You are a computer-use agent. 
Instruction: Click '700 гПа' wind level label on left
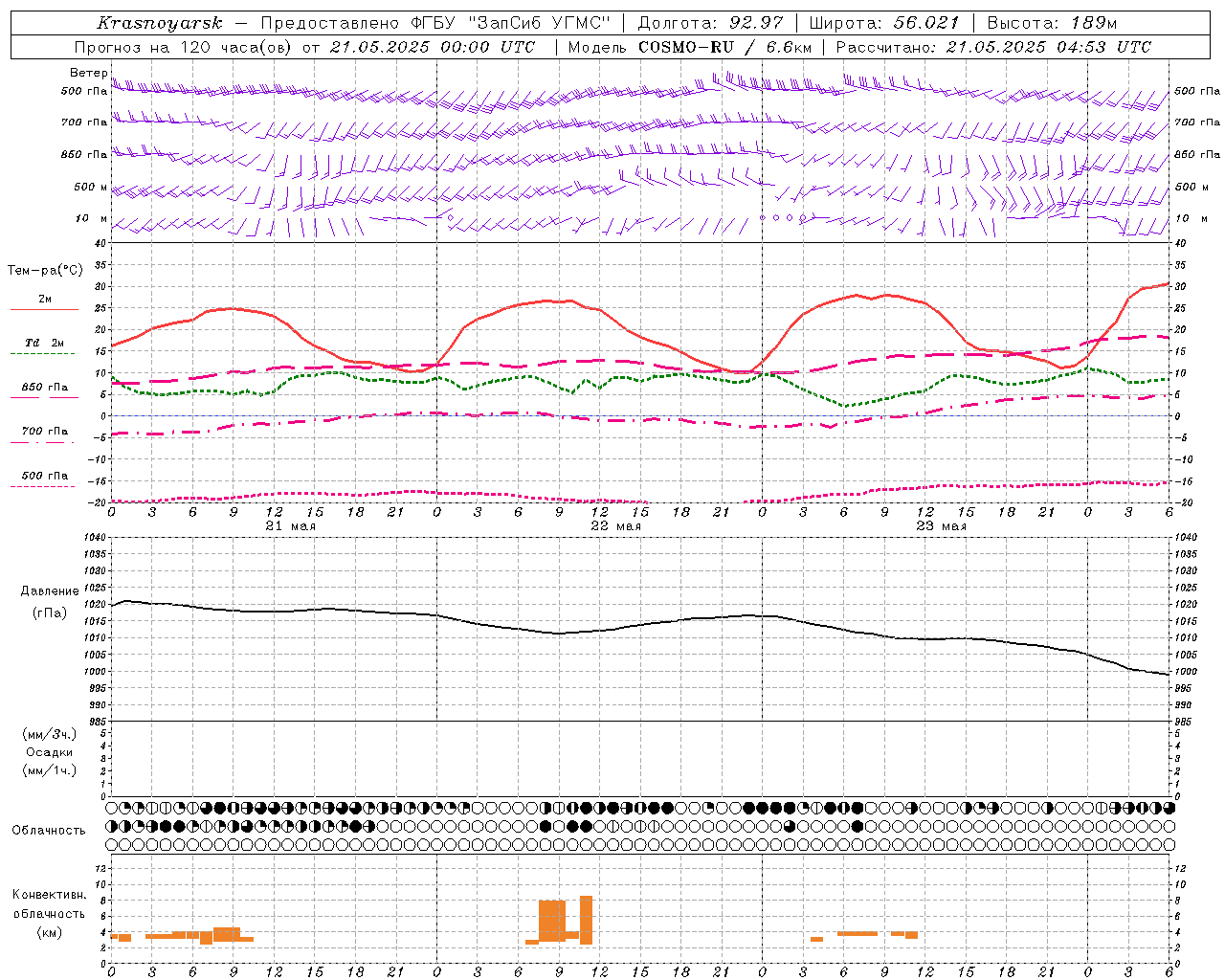click(84, 122)
